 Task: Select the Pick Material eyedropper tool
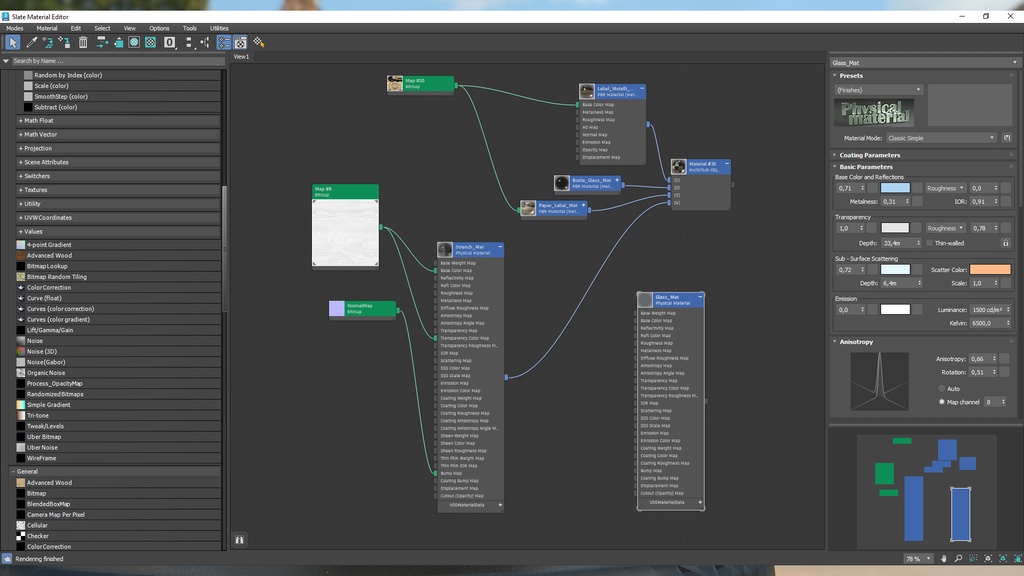pyautogui.click(x=31, y=43)
